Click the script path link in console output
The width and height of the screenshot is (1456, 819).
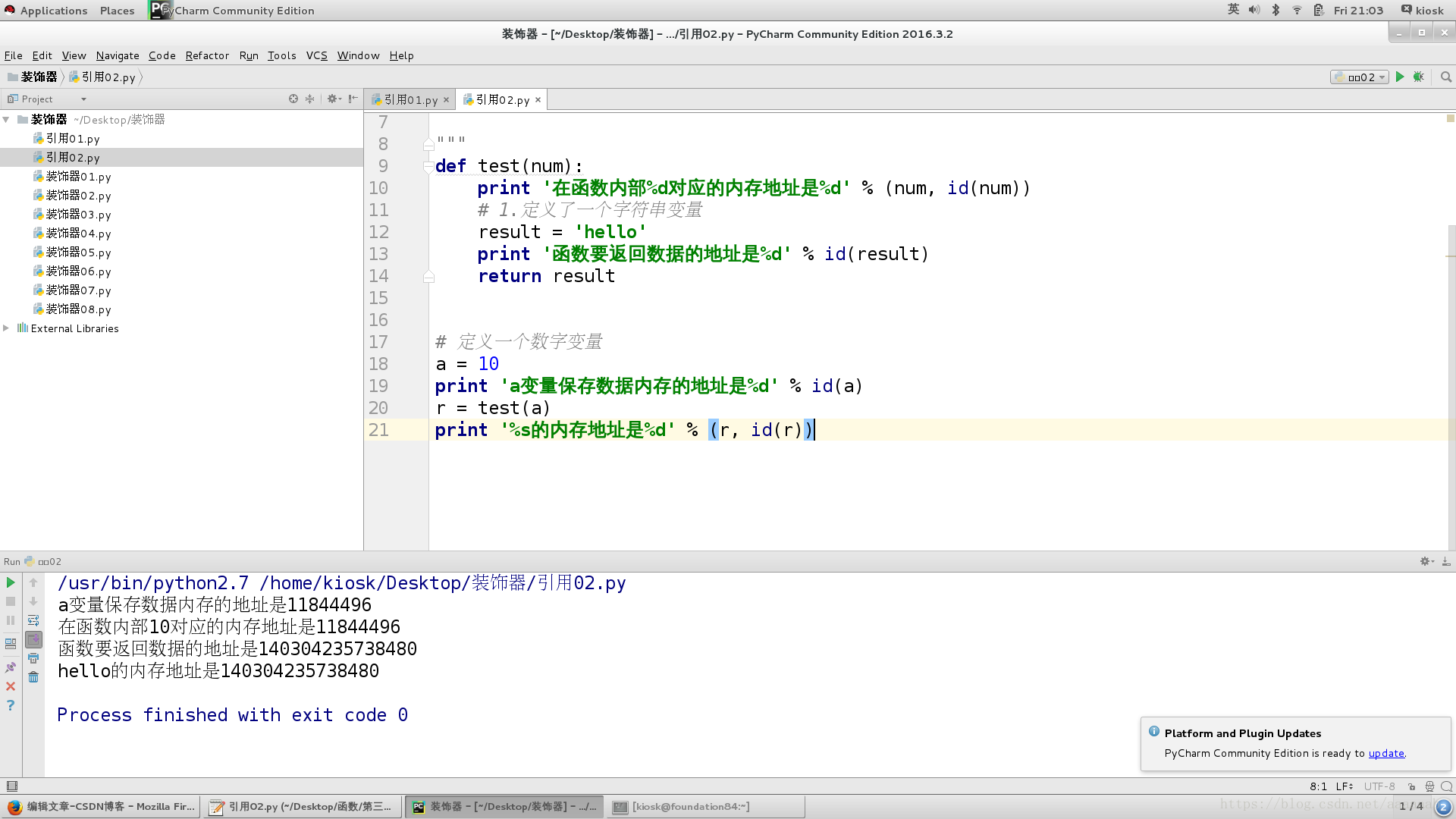click(x=442, y=583)
